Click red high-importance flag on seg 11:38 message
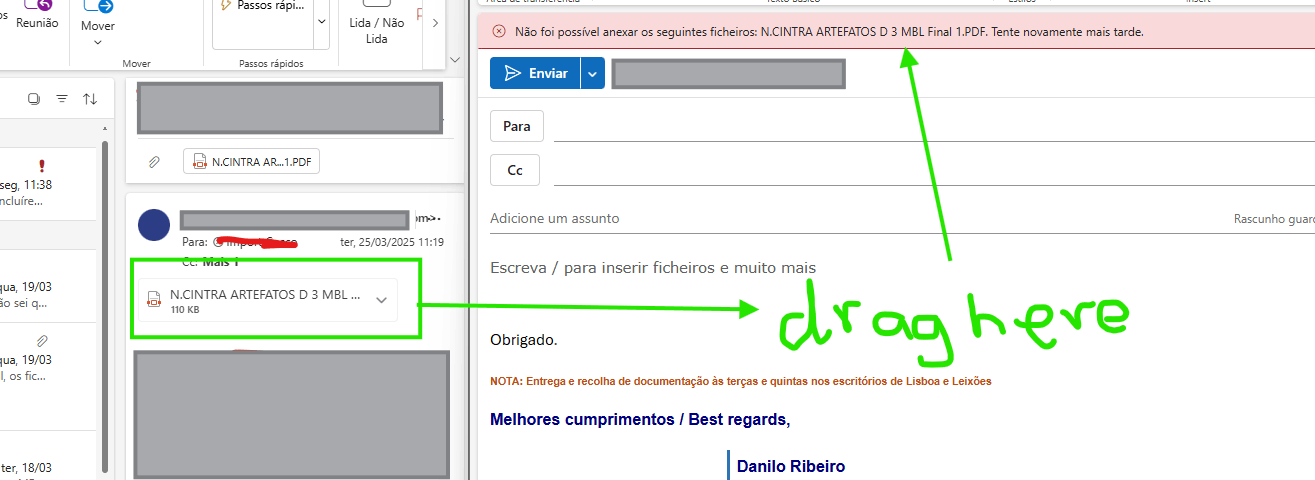Image resolution: width=1315 pixels, height=480 pixels. point(41,166)
